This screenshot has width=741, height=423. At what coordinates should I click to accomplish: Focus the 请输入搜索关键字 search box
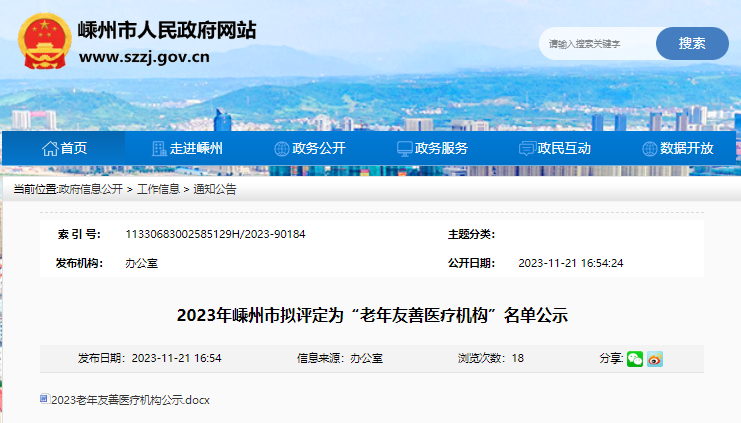click(597, 44)
